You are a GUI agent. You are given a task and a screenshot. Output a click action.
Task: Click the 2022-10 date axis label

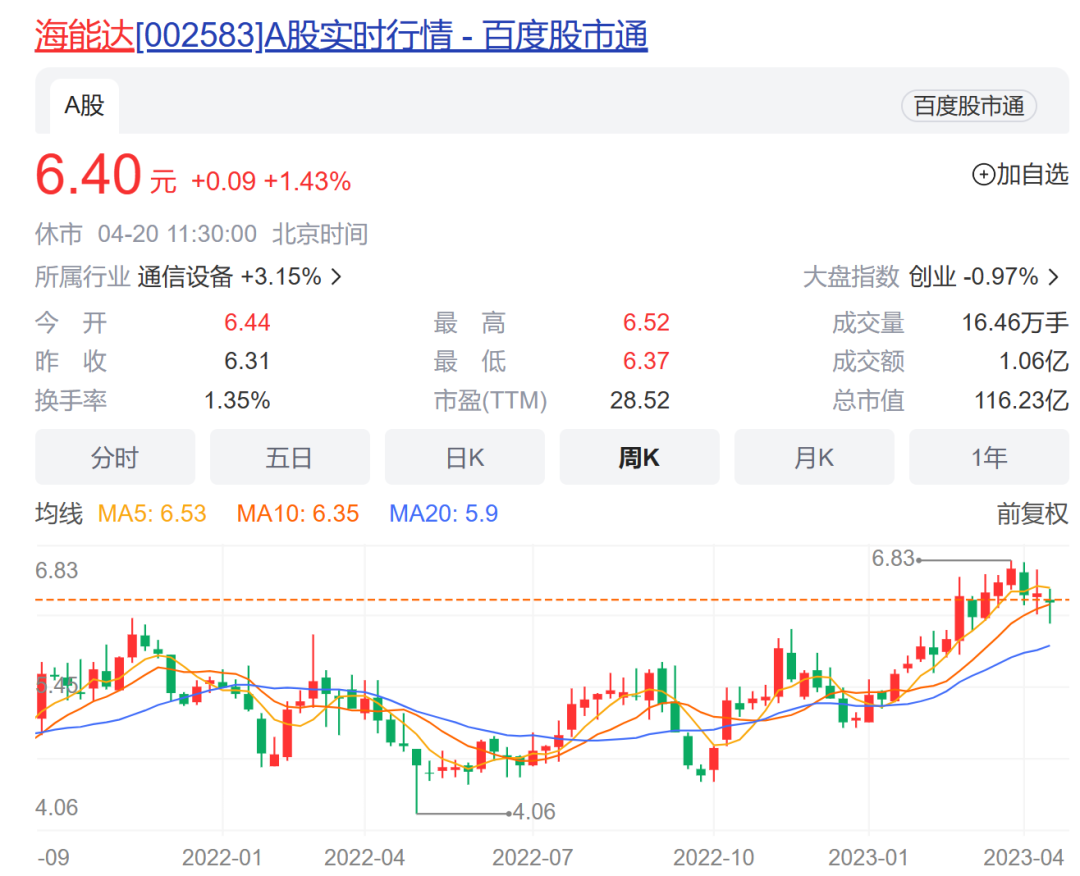pyautogui.click(x=714, y=857)
